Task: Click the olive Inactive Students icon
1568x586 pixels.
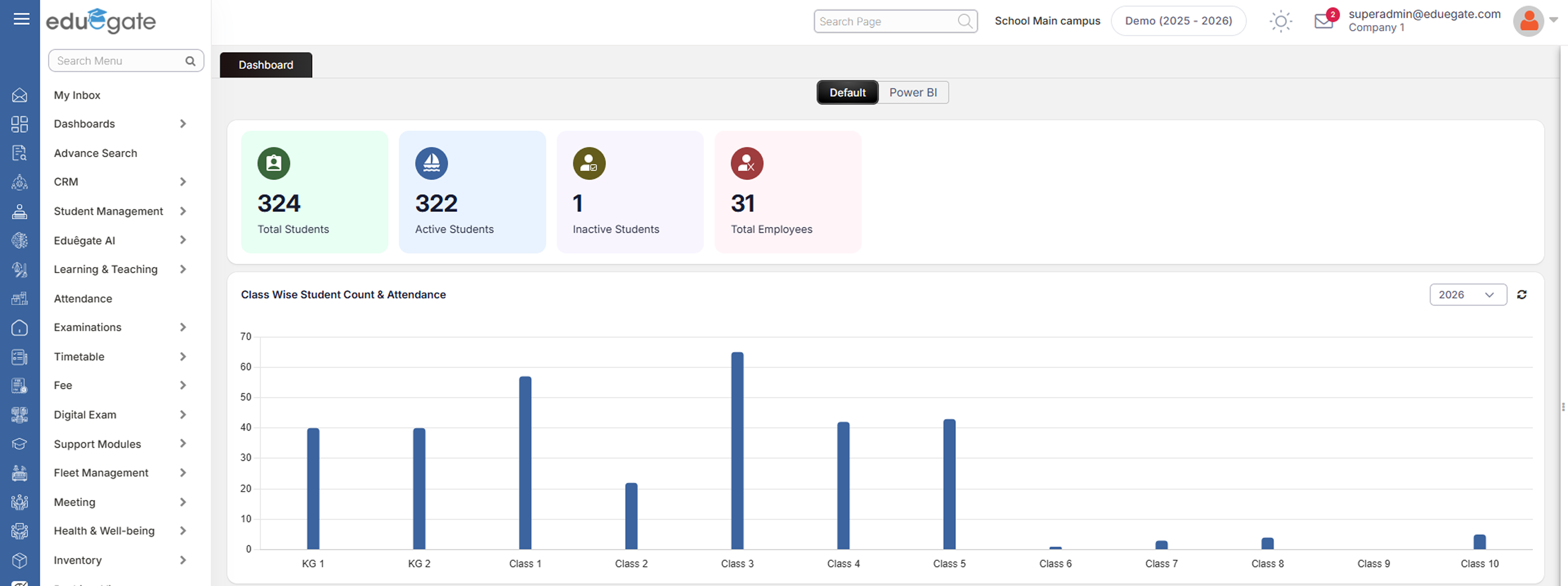Action: [589, 163]
